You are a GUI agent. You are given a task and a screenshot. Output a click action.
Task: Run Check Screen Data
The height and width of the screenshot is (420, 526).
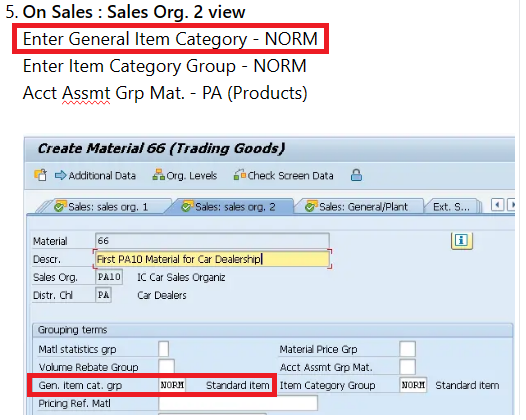pos(284,175)
